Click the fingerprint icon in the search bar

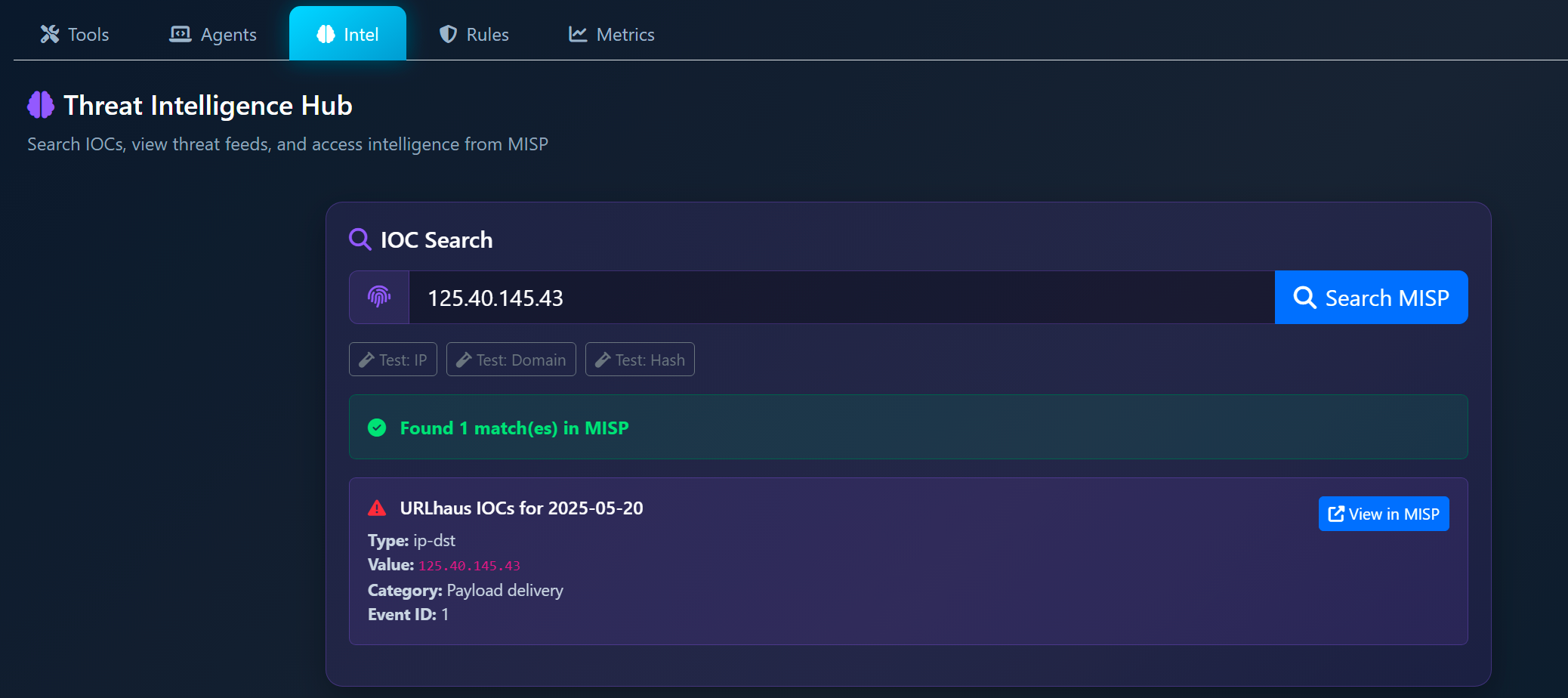coord(378,297)
